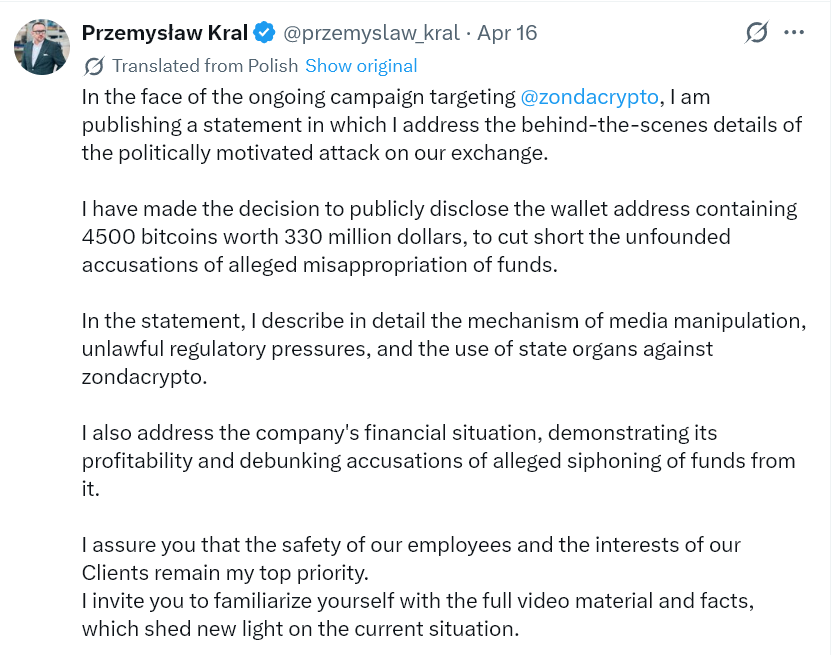Open the @zondacrypto mention link
Viewport: 837px width, 655px height.
pyautogui.click(x=589, y=97)
